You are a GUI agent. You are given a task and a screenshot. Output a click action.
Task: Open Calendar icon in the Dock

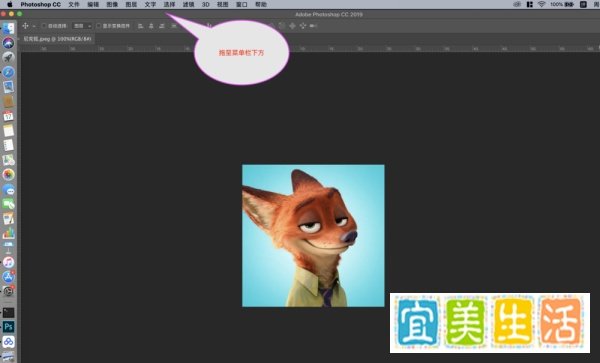[x=8, y=116]
